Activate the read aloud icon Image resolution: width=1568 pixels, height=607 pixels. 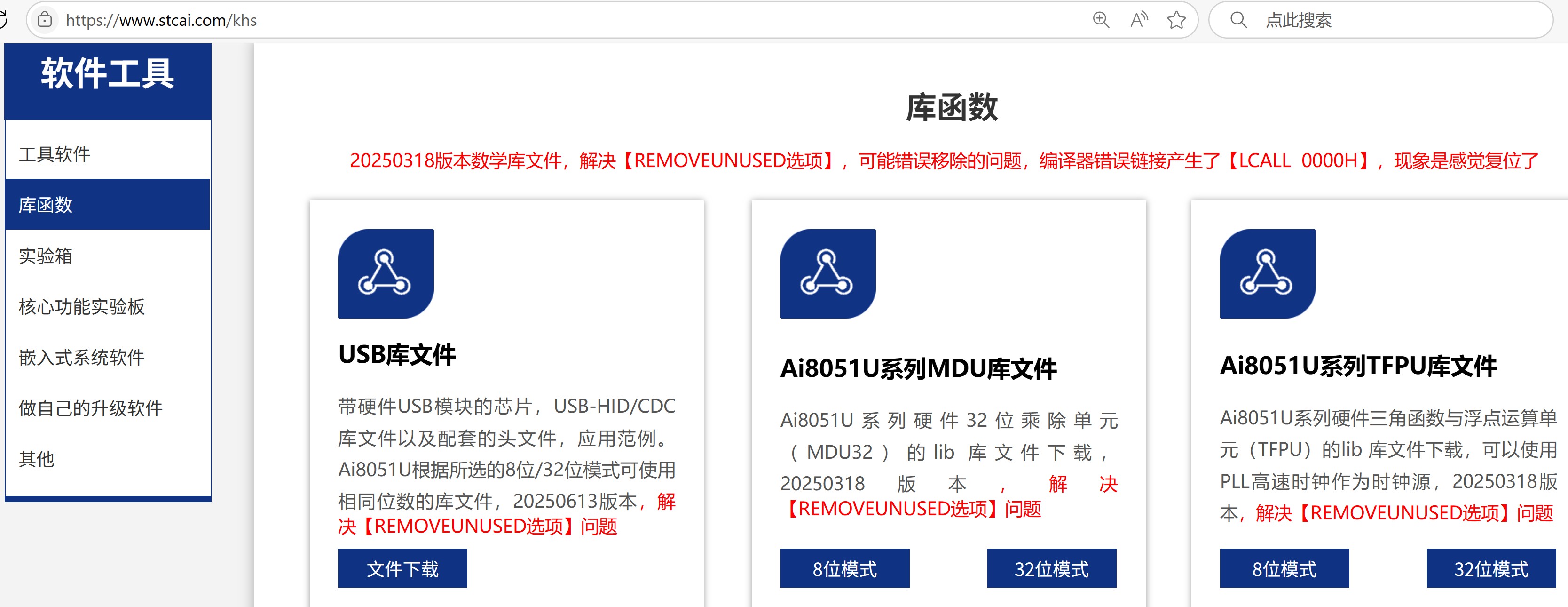click(x=1139, y=20)
